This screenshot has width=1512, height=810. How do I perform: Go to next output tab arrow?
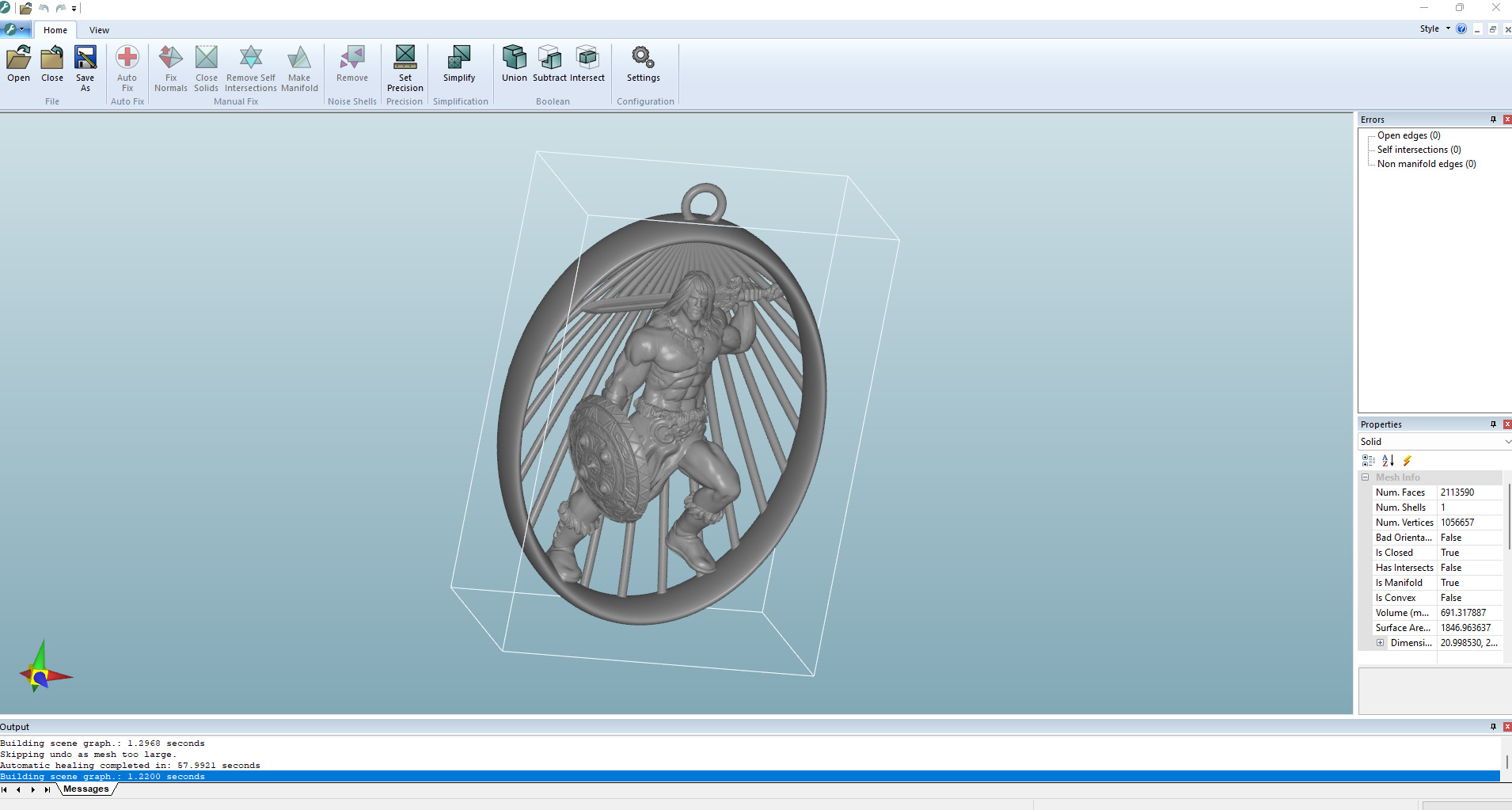pos(33,789)
